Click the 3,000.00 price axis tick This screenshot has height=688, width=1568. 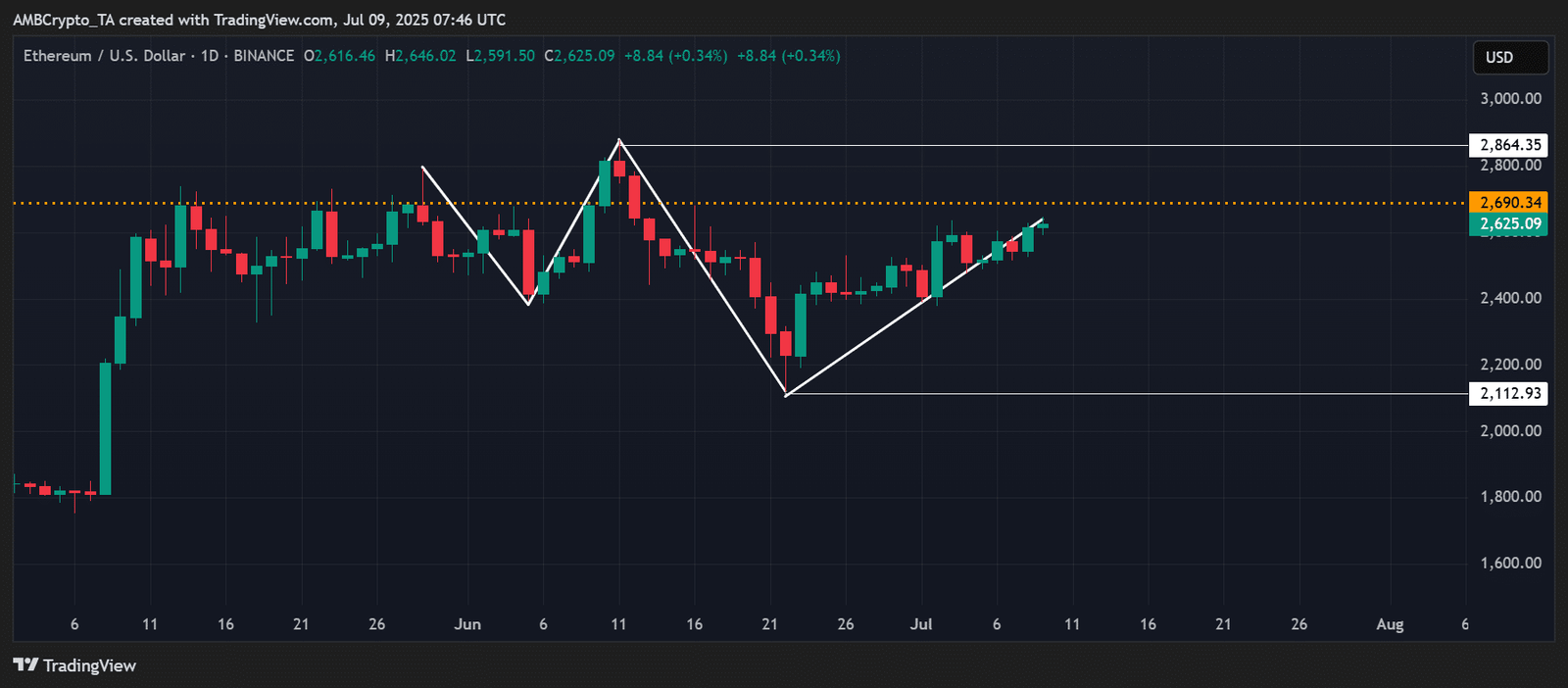(1510, 98)
